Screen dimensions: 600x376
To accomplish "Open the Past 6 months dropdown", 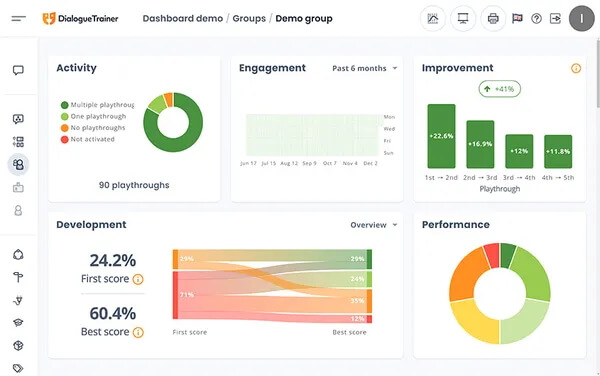I will tap(365, 68).
